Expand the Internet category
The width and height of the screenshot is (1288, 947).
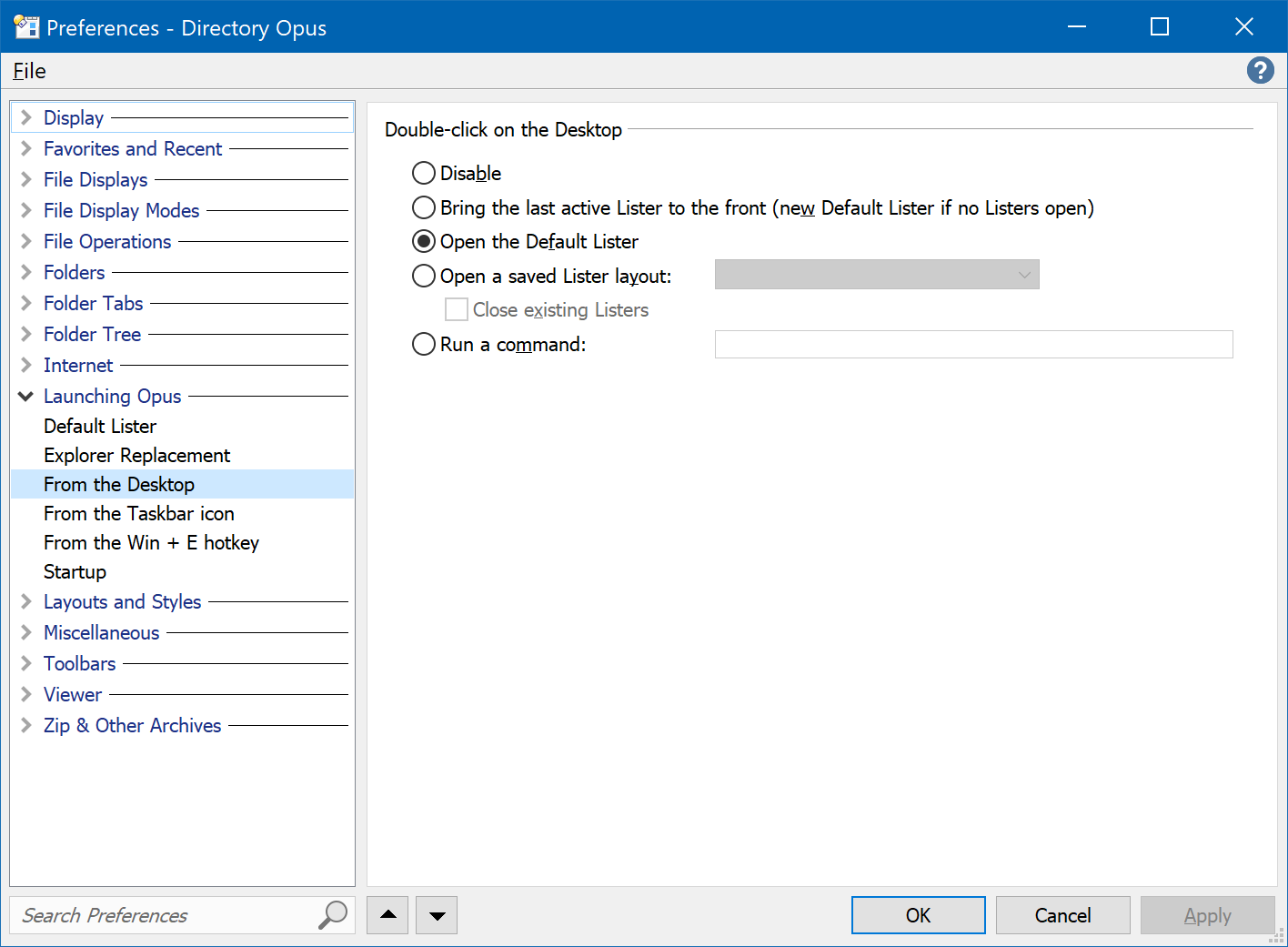26,365
